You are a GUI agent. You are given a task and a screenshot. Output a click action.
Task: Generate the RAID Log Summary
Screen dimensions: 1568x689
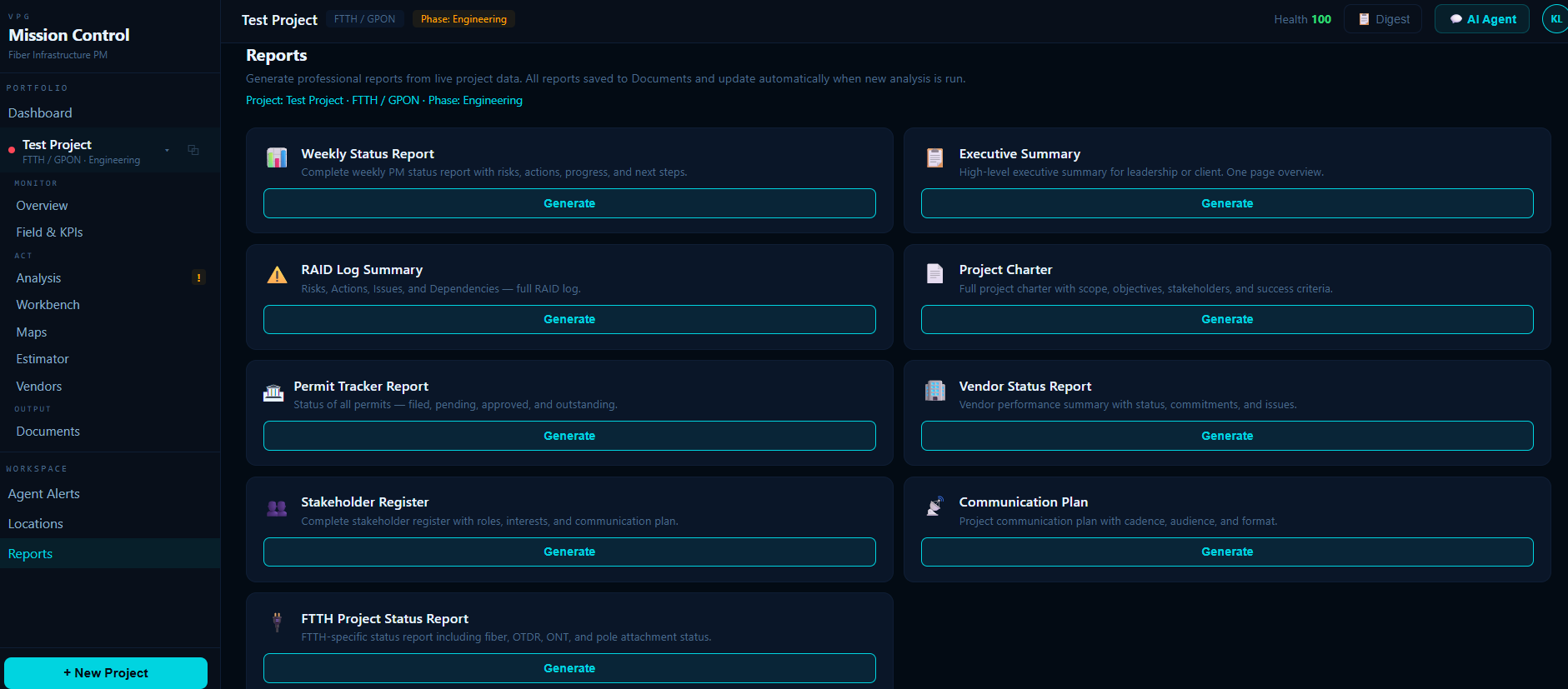coord(569,319)
